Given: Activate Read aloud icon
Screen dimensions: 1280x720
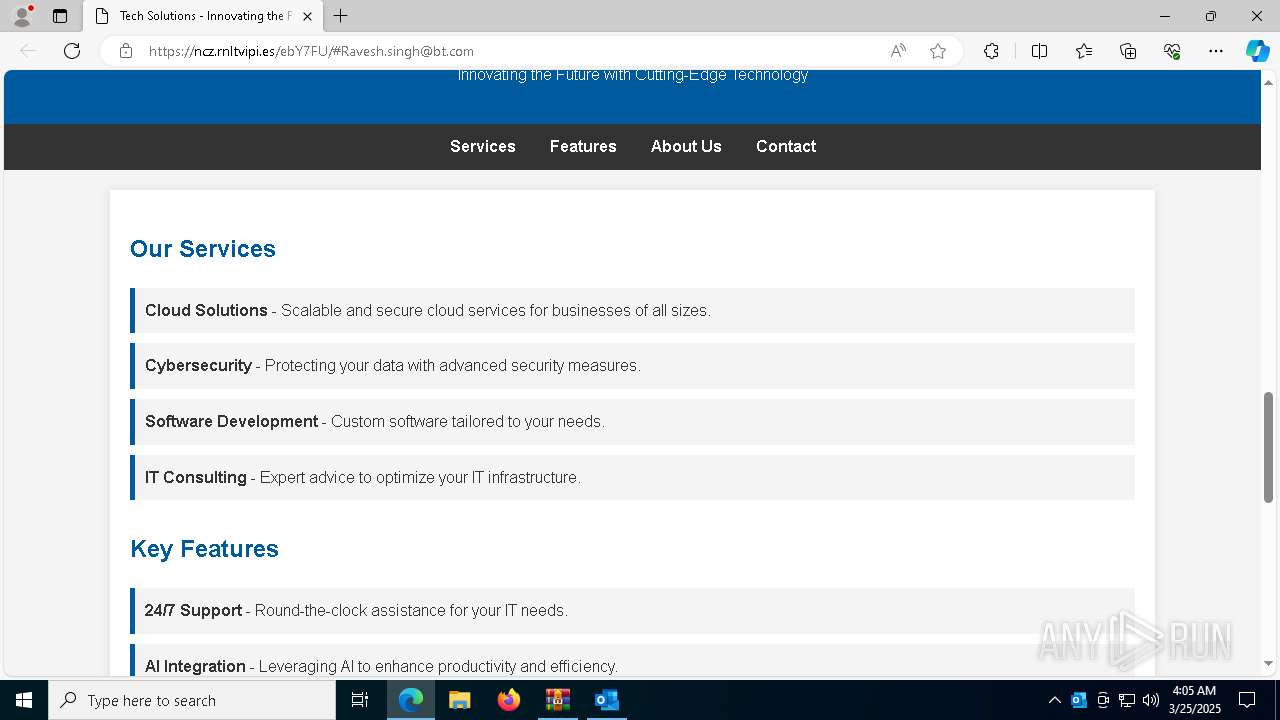Looking at the screenshot, I should tap(898, 51).
